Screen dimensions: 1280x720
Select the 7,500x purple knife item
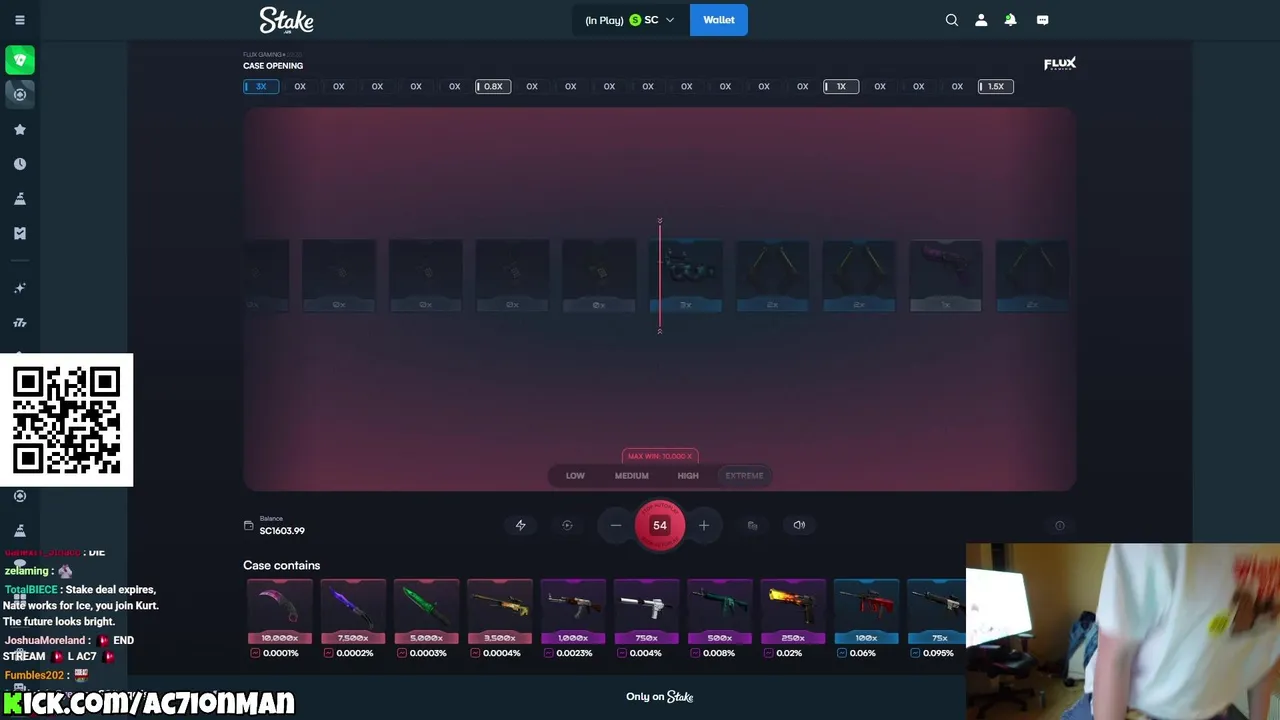coord(353,612)
